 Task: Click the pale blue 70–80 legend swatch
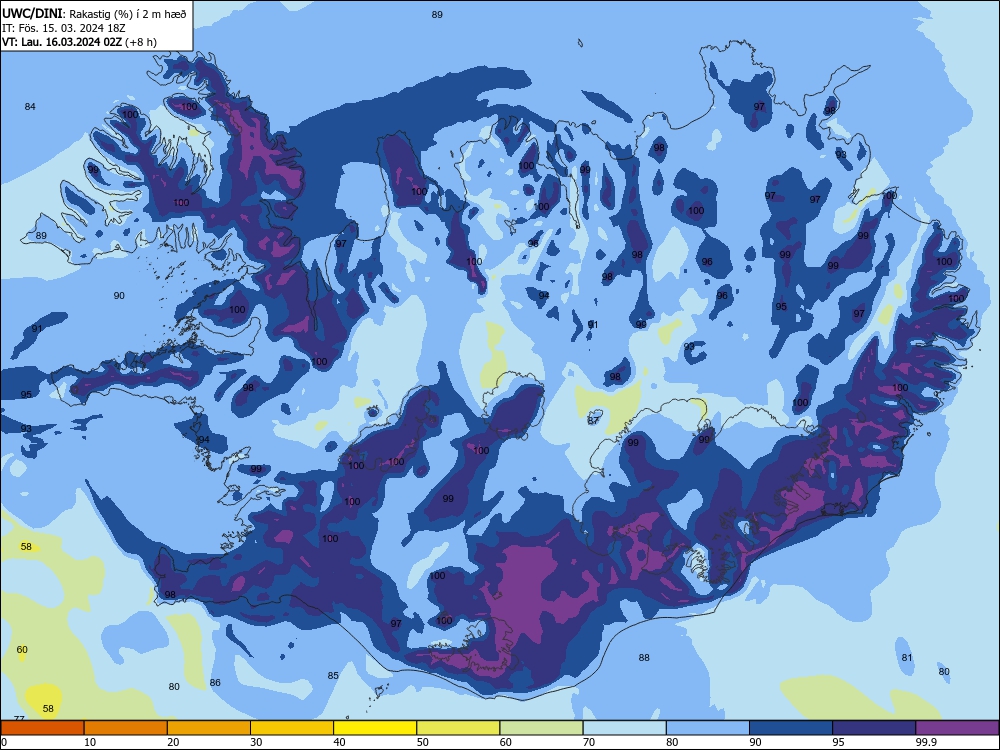pyautogui.click(x=625, y=728)
